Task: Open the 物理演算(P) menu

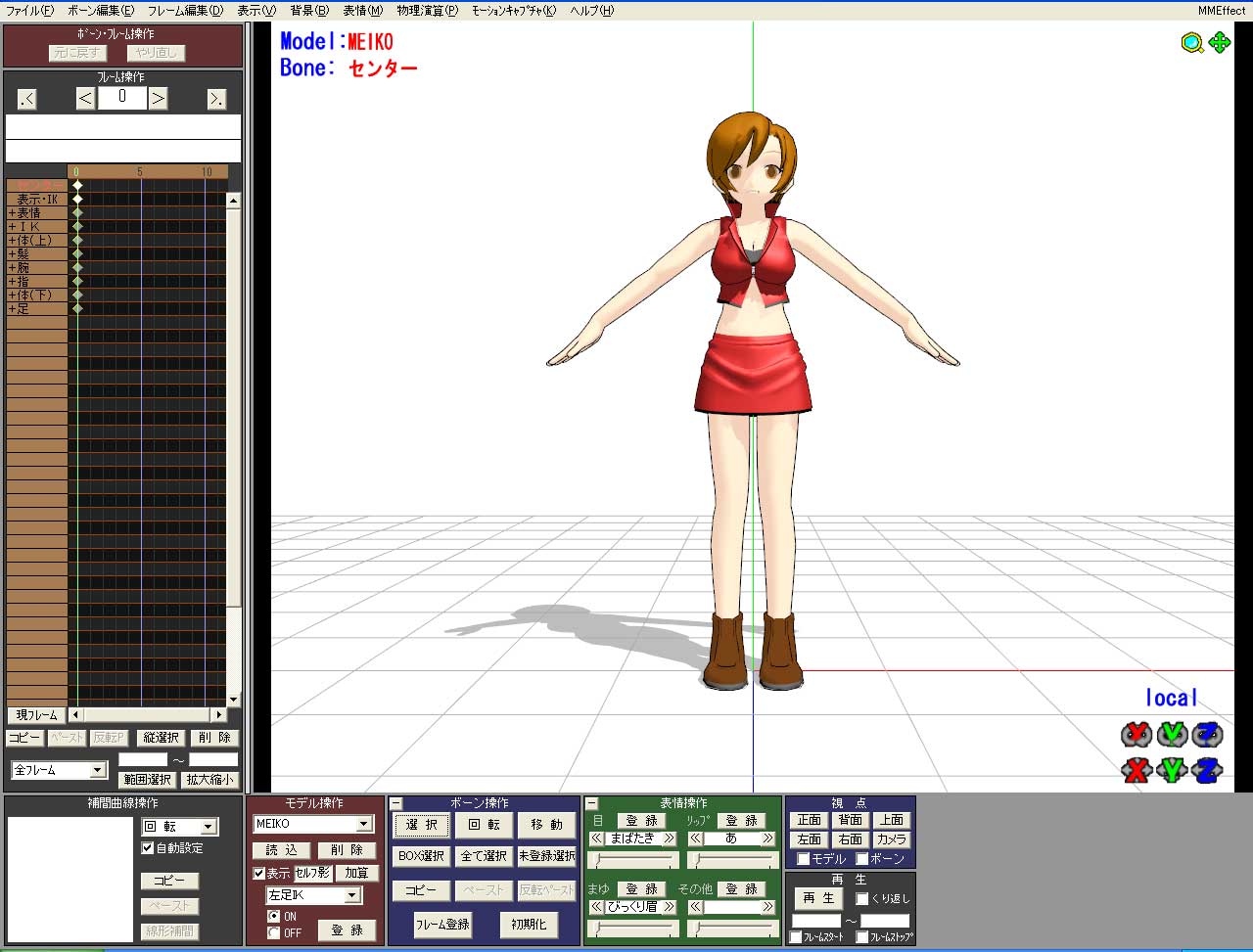Action: click(x=428, y=11)
